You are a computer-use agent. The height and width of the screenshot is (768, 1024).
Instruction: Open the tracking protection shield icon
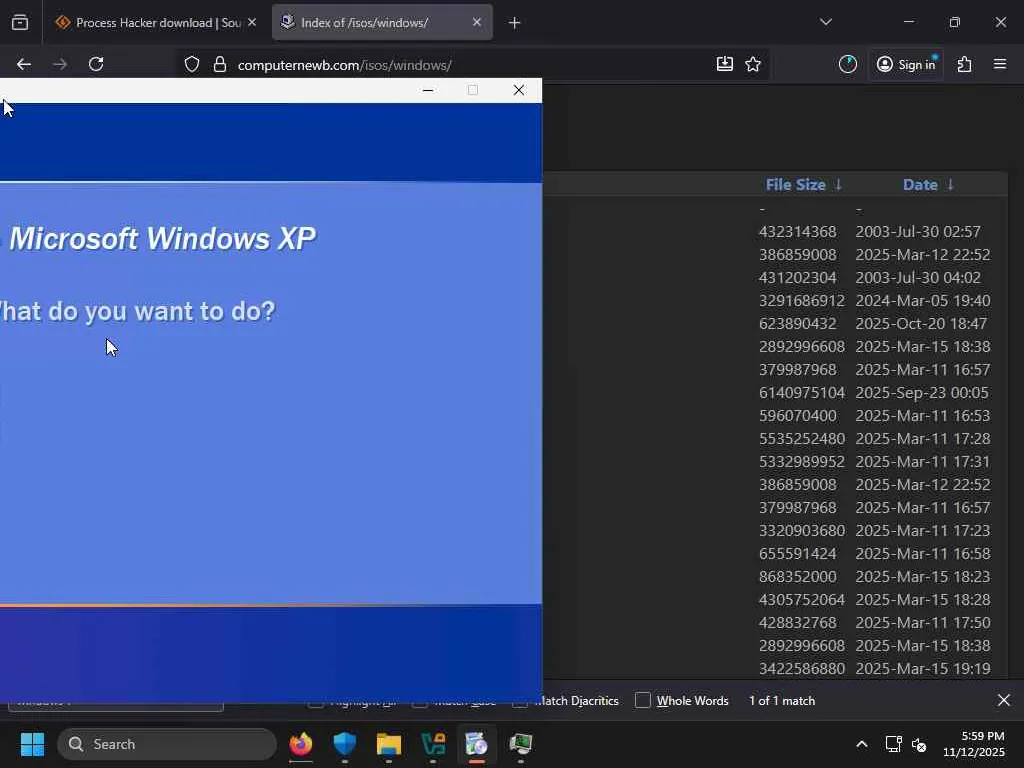click(x=192, y=64)
